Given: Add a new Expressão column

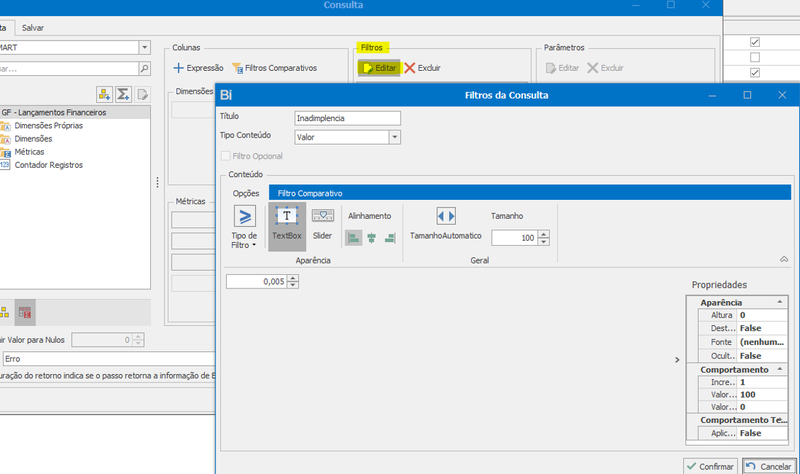Looking at the screenshot, I should point(198,68).
